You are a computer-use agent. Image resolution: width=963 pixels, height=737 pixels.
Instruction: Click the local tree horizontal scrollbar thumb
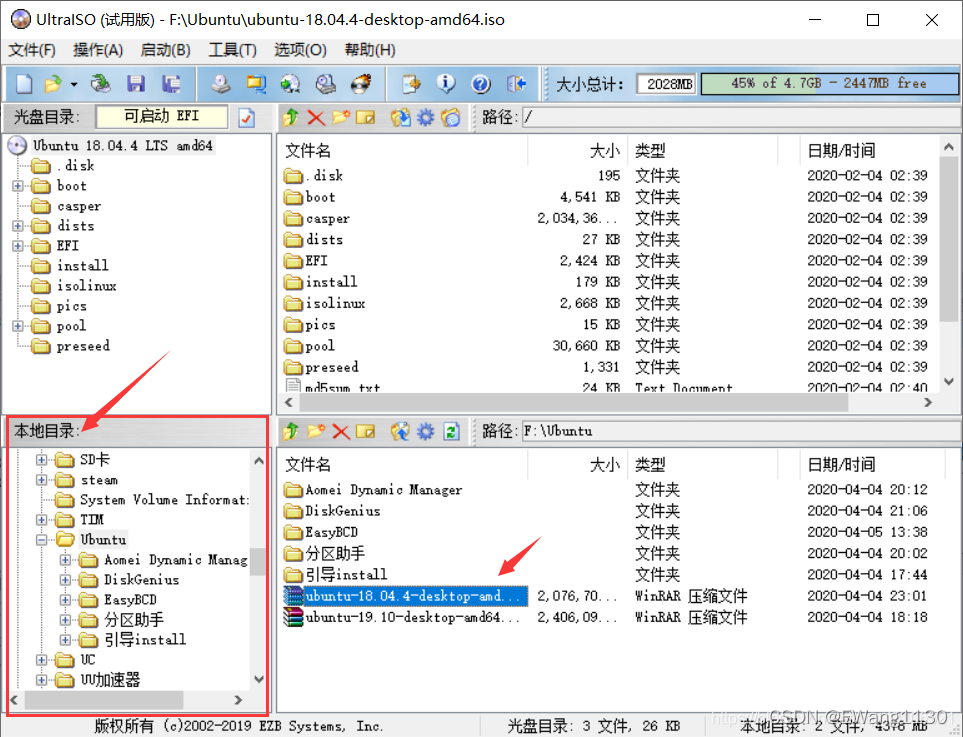(x=104, y=700)
